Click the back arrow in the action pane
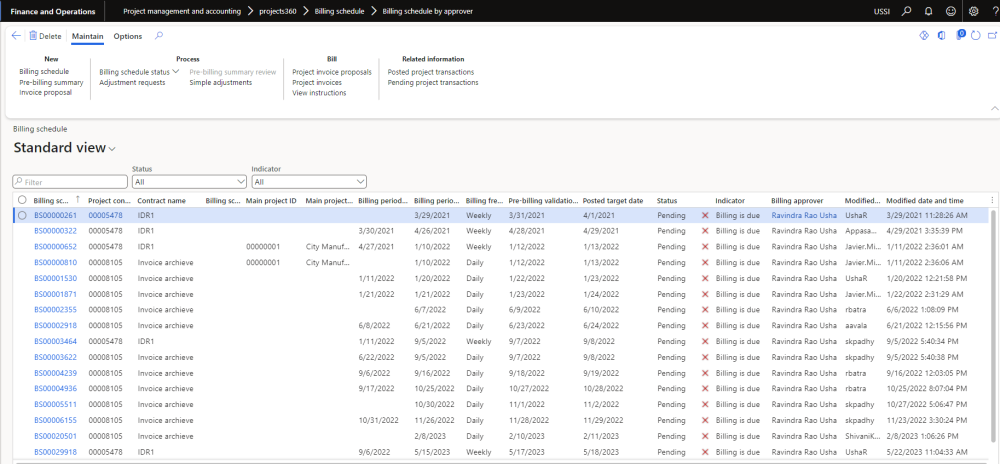Screen dimensions: 1000x464 [16, 36]
